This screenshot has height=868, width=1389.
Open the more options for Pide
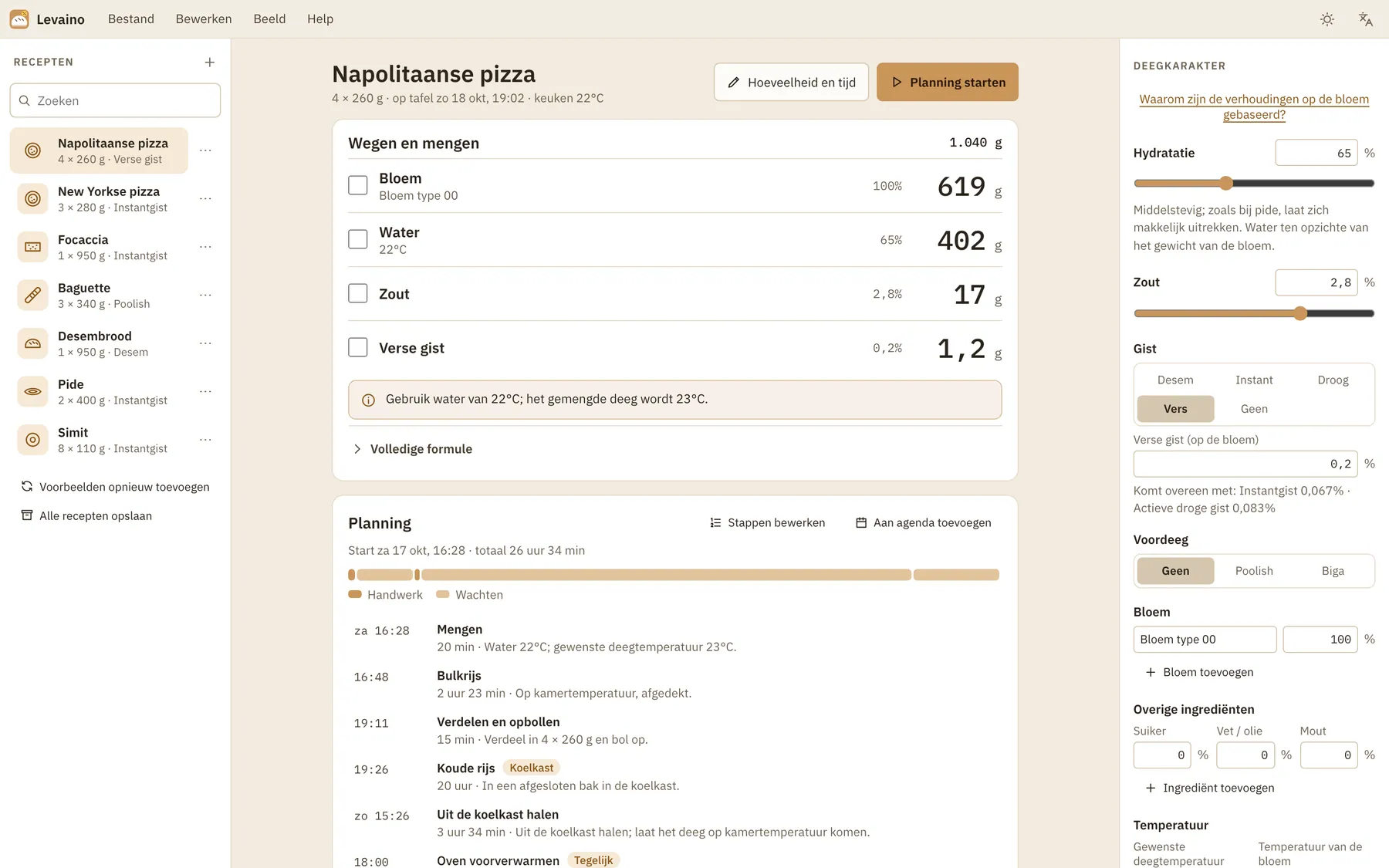point(205,392)
